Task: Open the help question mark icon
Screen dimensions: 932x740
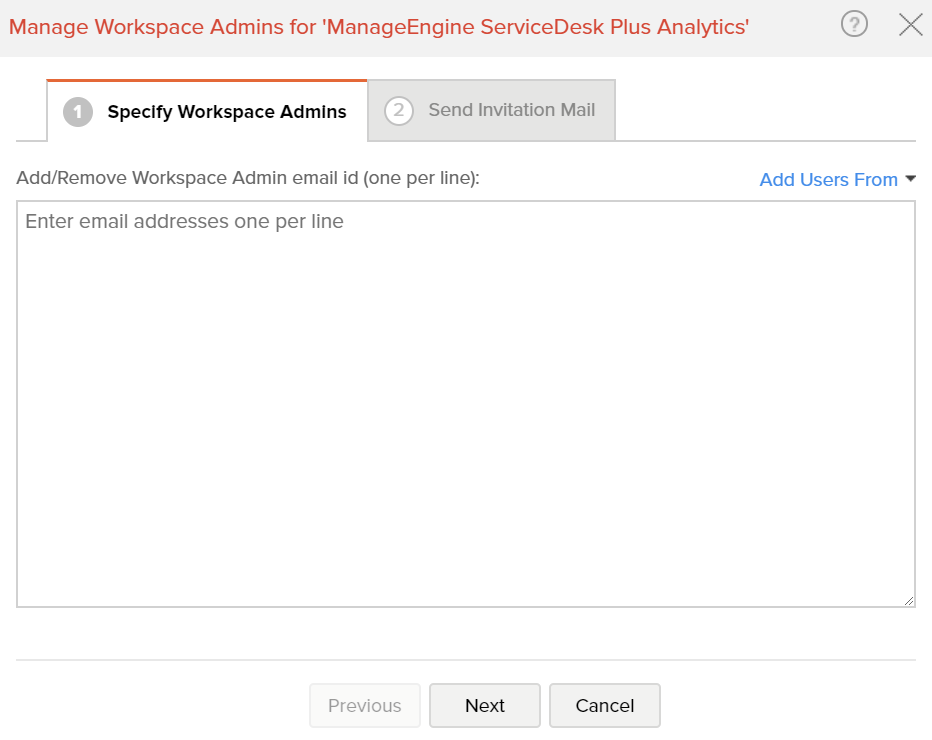Action: [854, 24]
